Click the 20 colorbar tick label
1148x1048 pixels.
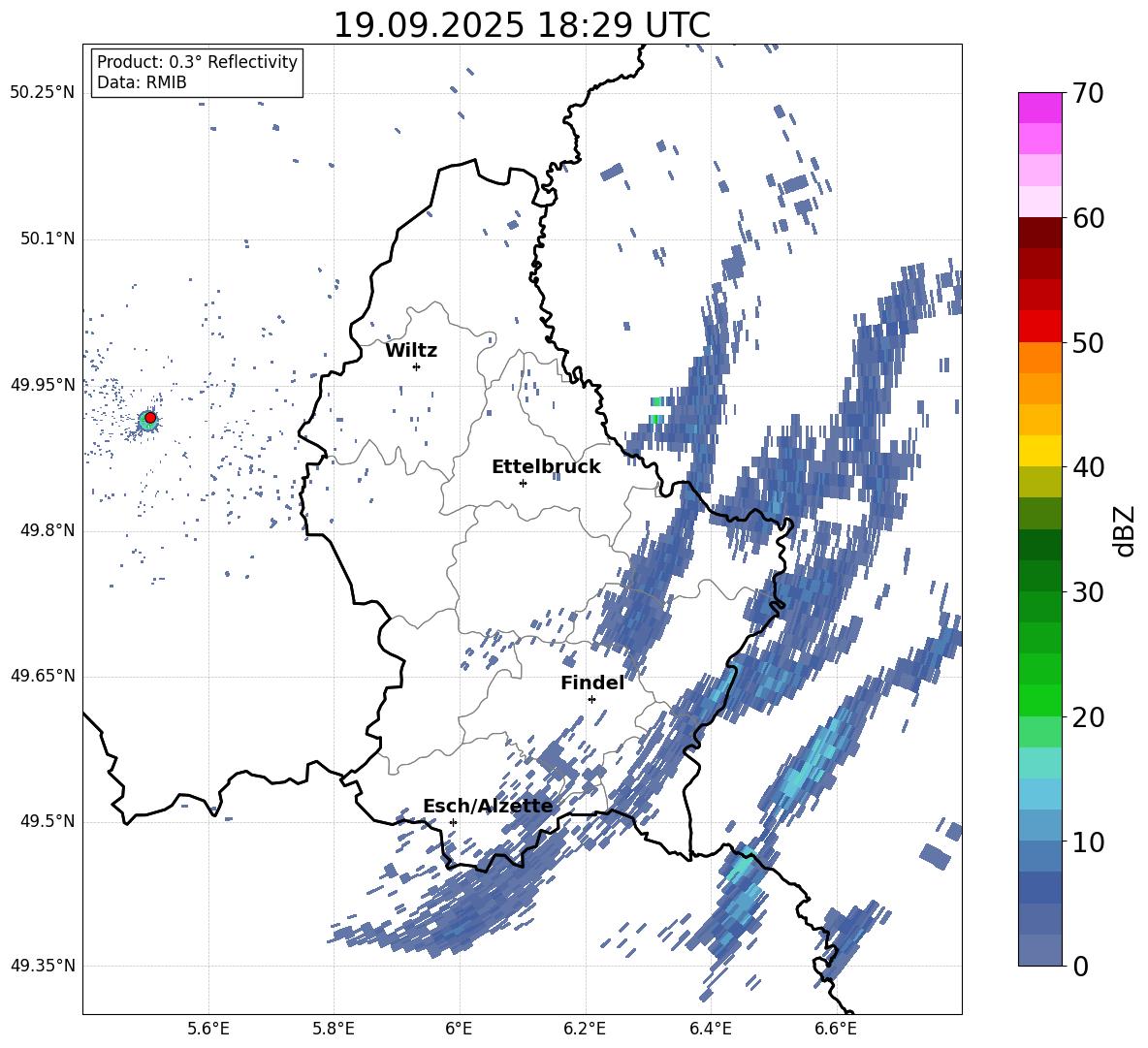(x=1088, y=716)
